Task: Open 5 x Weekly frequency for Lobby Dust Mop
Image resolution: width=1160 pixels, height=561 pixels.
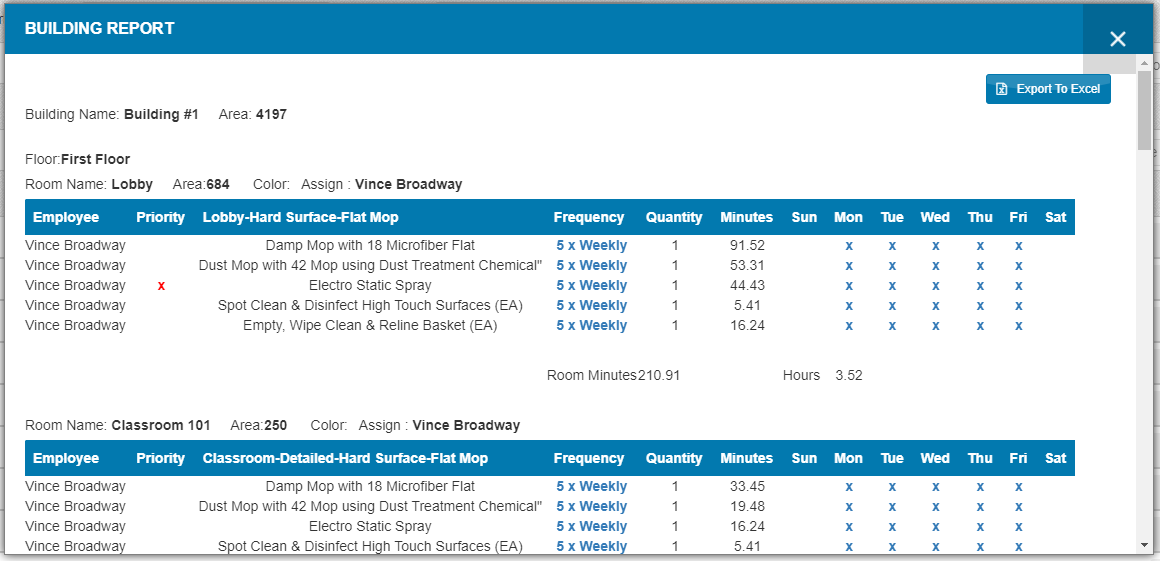Action: [591, 266]
